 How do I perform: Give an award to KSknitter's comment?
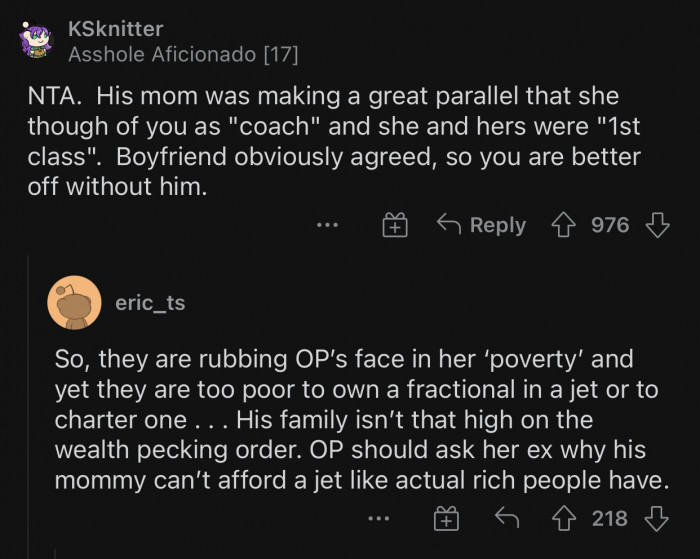pyautogui.click(x=396, y=226)
